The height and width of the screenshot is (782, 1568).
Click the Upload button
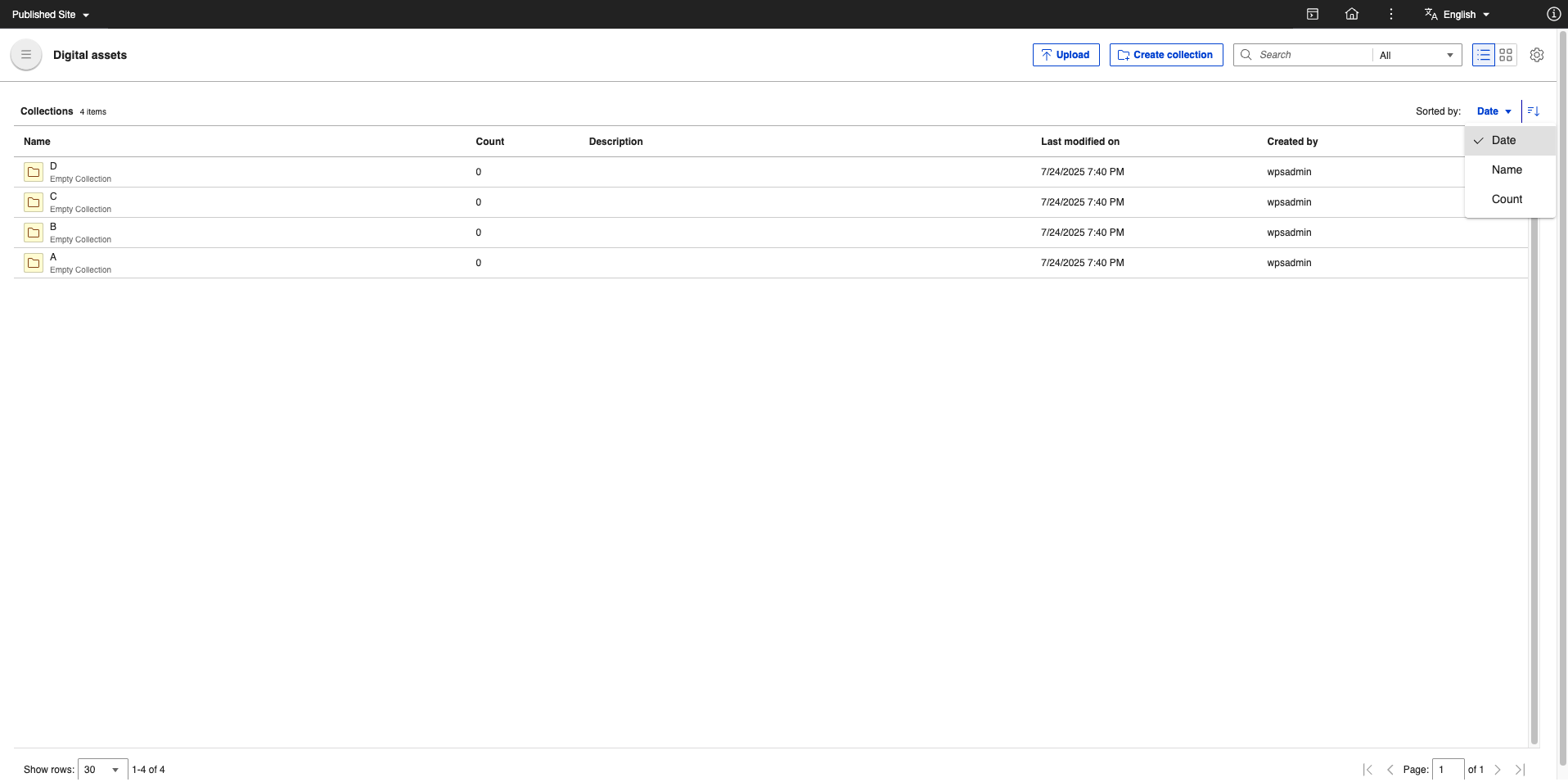pyautogui.click(x=1066, y=55)
